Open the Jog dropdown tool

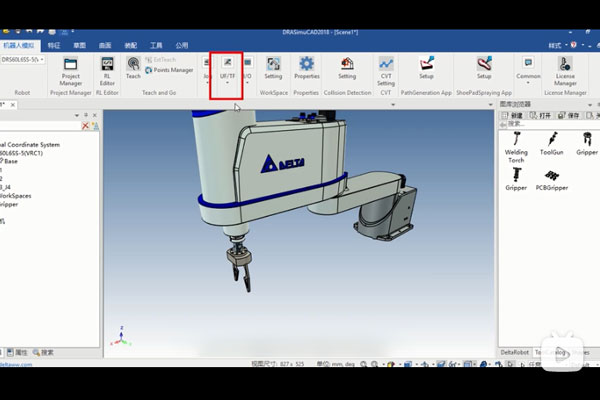pyautogui.click(x=207, y=72)
